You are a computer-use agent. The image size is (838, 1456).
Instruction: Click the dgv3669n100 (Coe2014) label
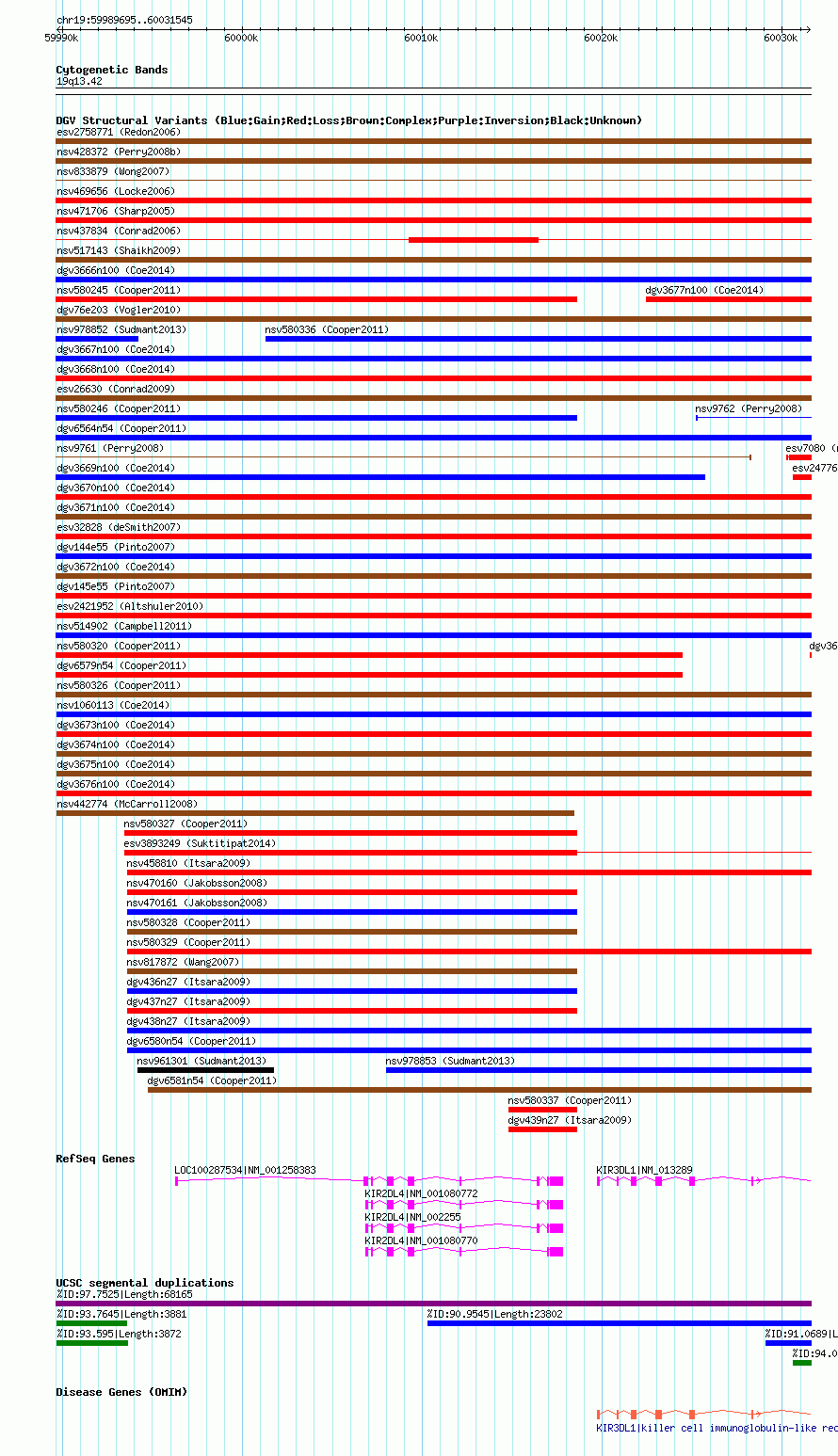(x=116, y=468)
